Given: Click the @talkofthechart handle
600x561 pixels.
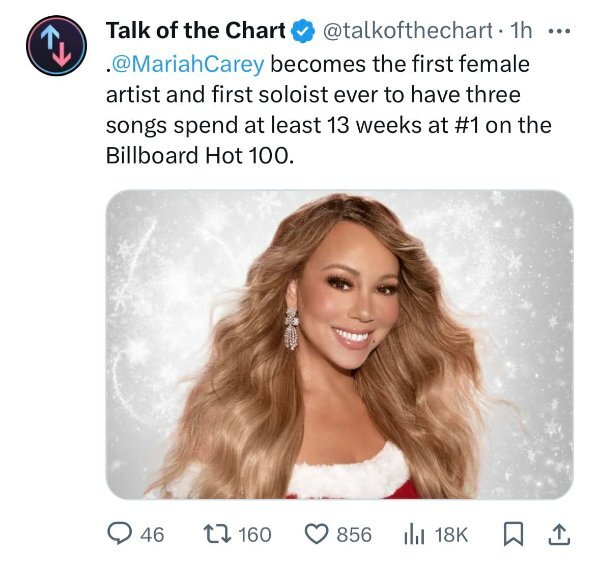Looking at the screenshot, I should pyautogui.click(x=407, y=32).
